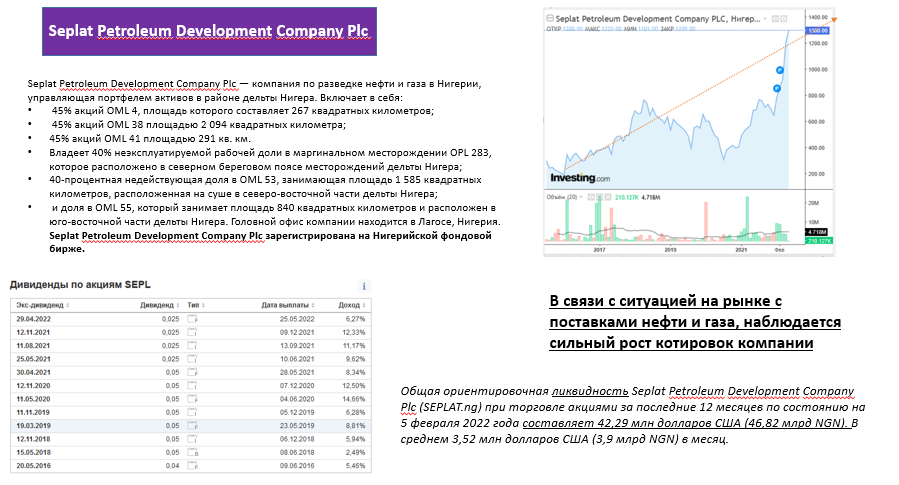Click the type icon in the 15.05.2018 row
899x485 pixels.
pyautogui.click(x=193, y=452)
